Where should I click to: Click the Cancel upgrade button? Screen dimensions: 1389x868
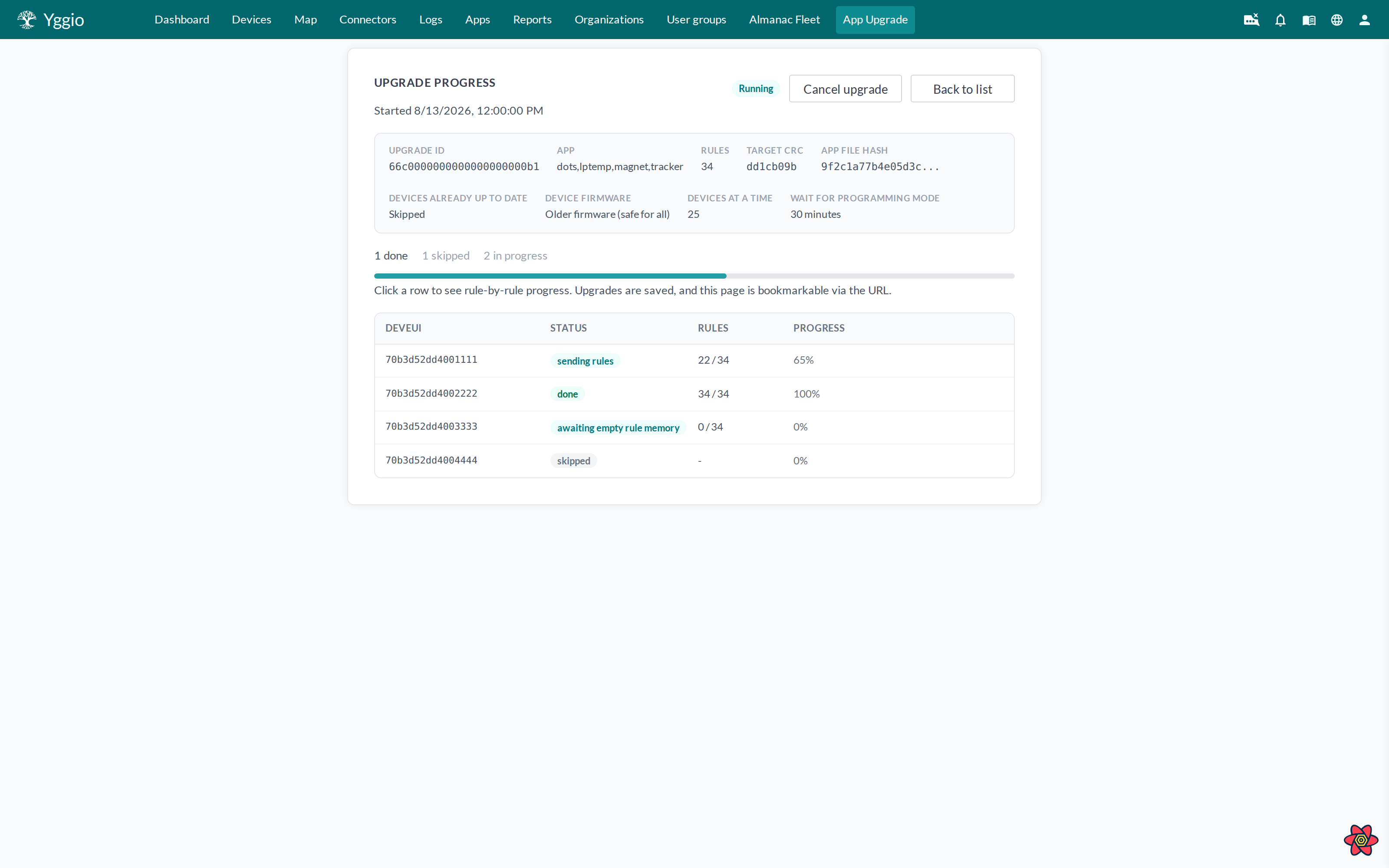(x=845, y=89)
